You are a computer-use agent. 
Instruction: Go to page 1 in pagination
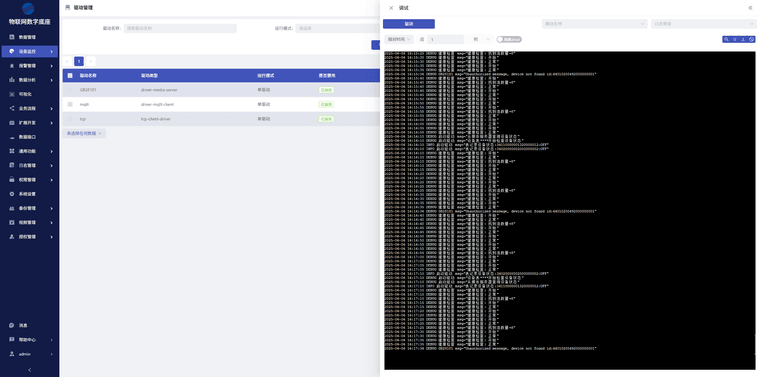[79, 61]
